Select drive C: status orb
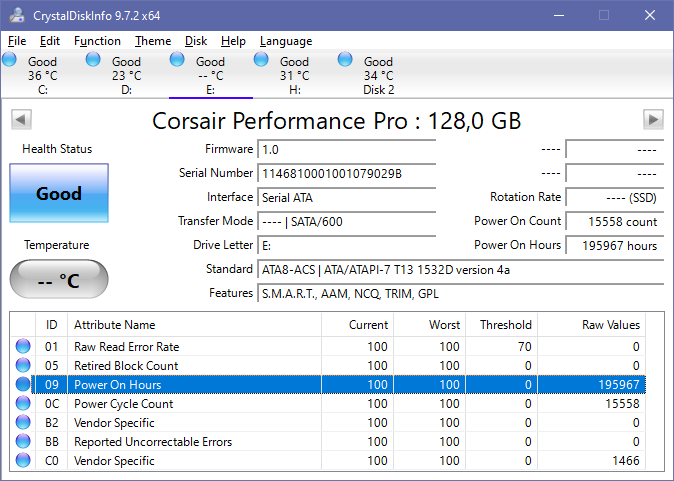The image size is (674, 481). pyautogui.click(x=10, y=61)
